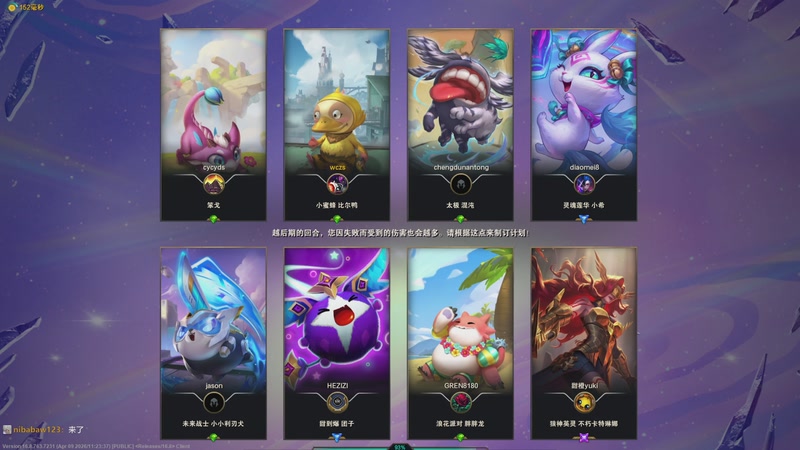
Task: Click the purple rank gem under 甜橙yuki
Action: point(584,437)
